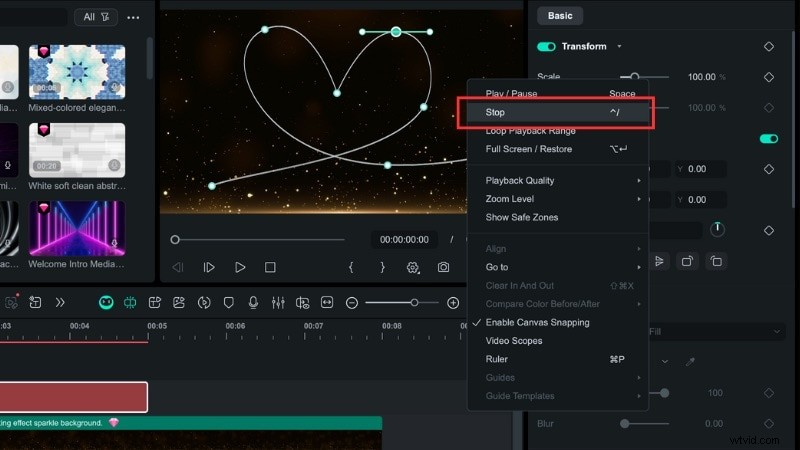The image size is (800, 450).
Task: Adjust the Scale slider
Action: pos(634,77)
